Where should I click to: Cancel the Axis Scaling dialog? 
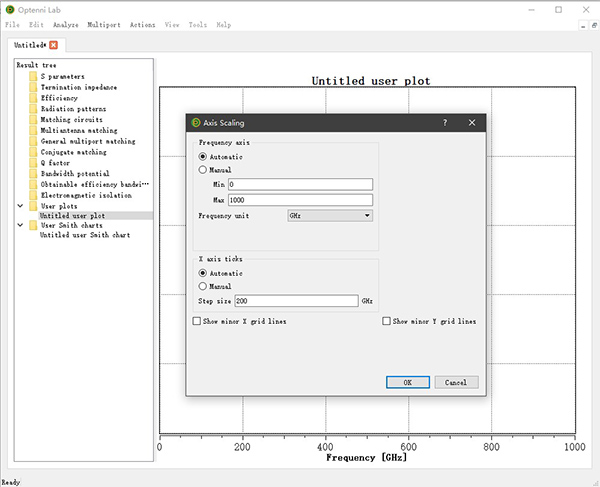456,382
